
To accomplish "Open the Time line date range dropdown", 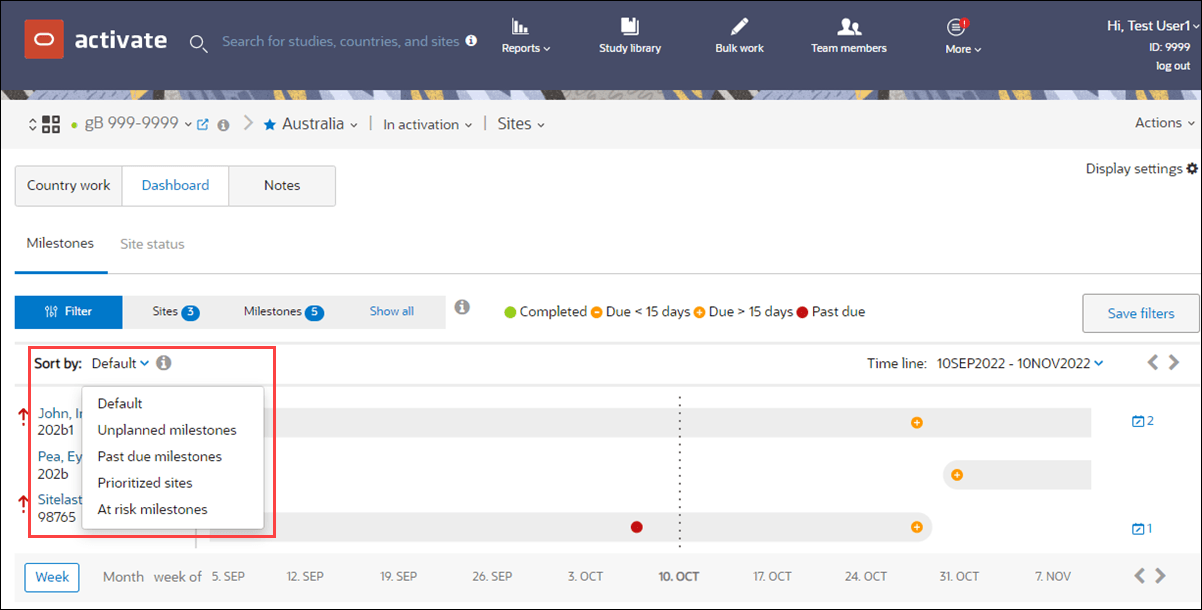I will click(1019, 362).
